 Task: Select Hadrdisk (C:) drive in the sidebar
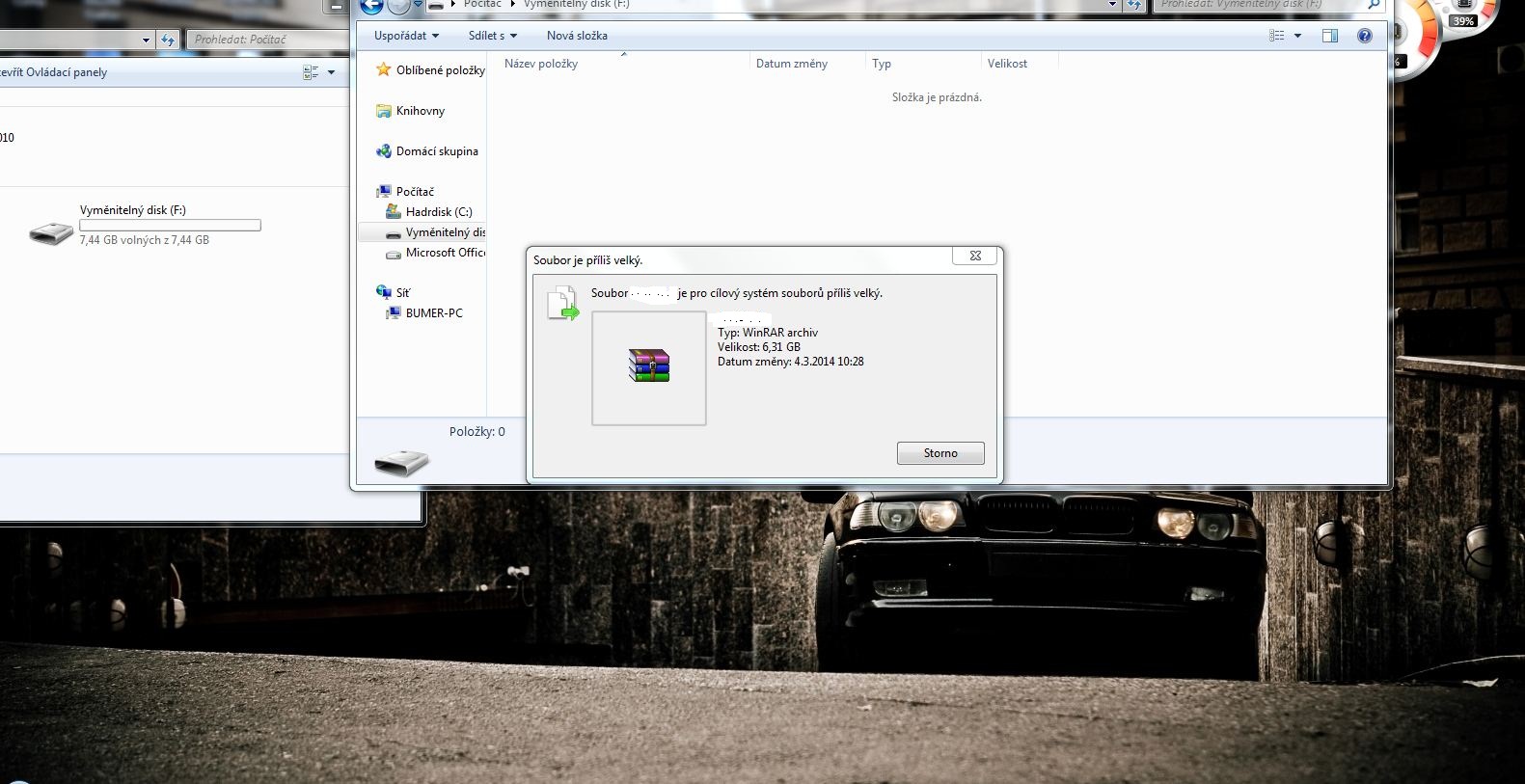tap(439, 212)
